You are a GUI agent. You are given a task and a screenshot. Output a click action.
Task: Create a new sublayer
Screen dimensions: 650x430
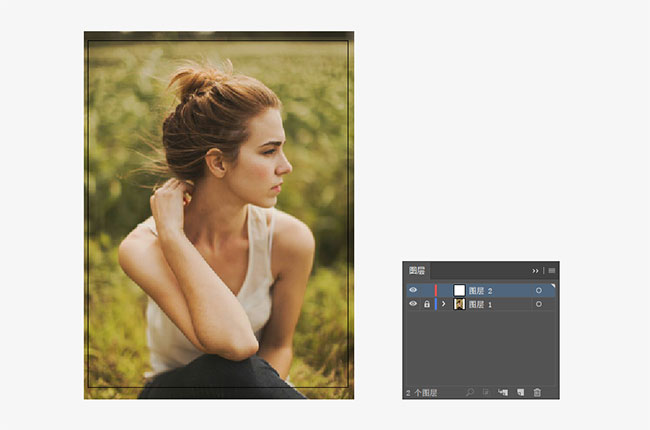click(503, 392)
